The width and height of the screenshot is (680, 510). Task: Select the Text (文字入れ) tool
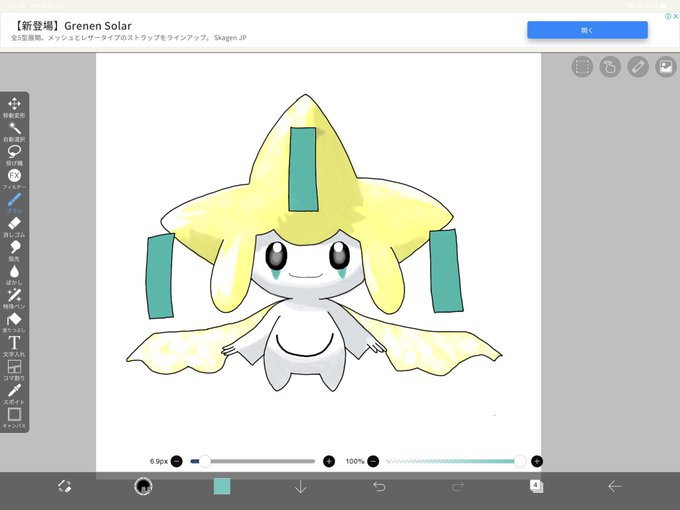[14, 346]
